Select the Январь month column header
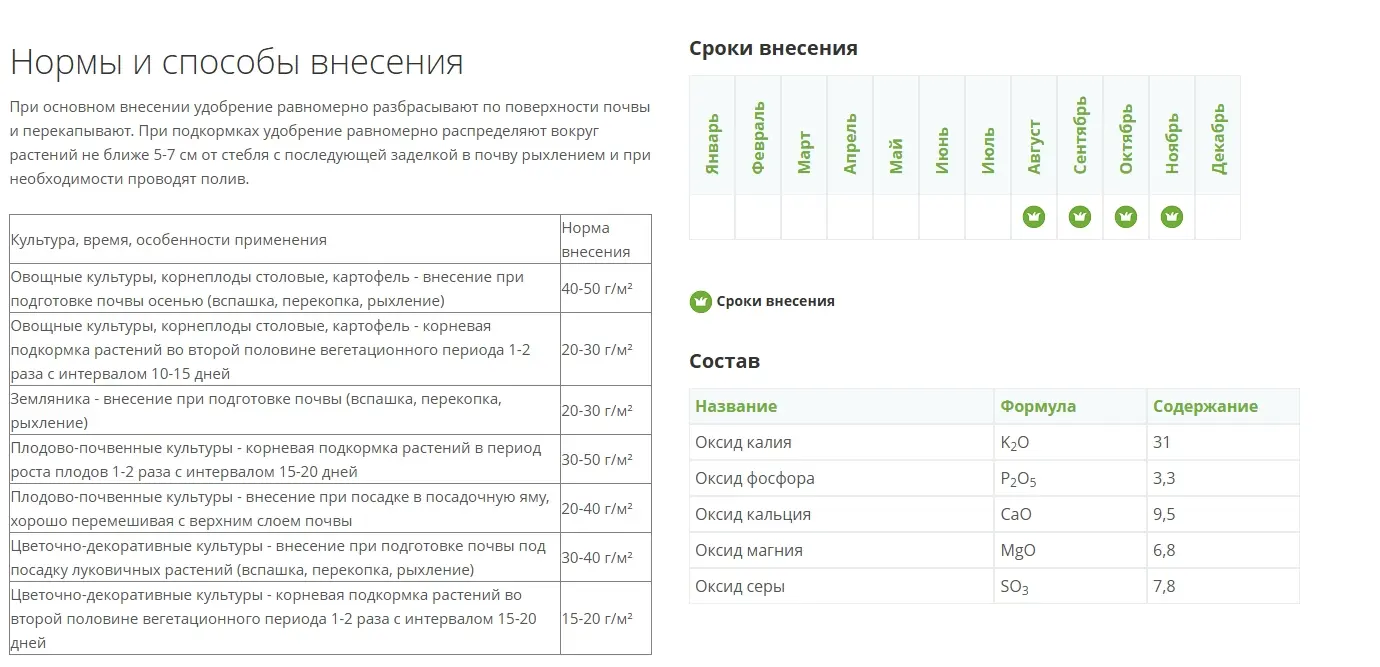This screenshot has width=1380, height=667. tap(712, 136)
